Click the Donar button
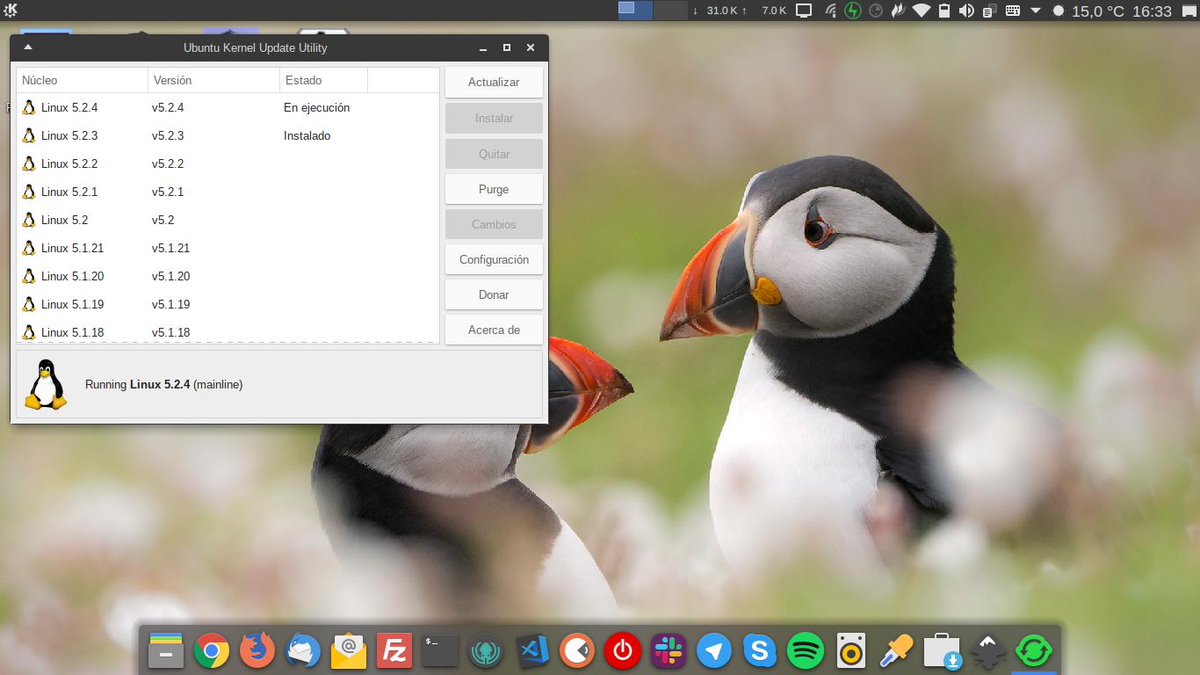This screenshot has width=1200, height=675. pos(494,295)
